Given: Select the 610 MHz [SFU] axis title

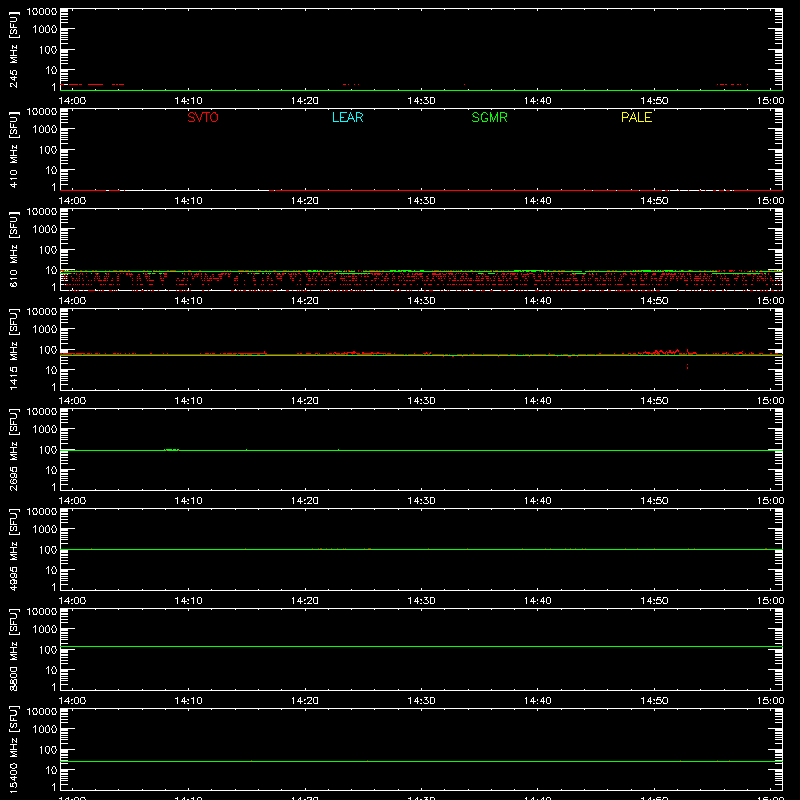Looking at the screenshot, I should coord(14,250).
